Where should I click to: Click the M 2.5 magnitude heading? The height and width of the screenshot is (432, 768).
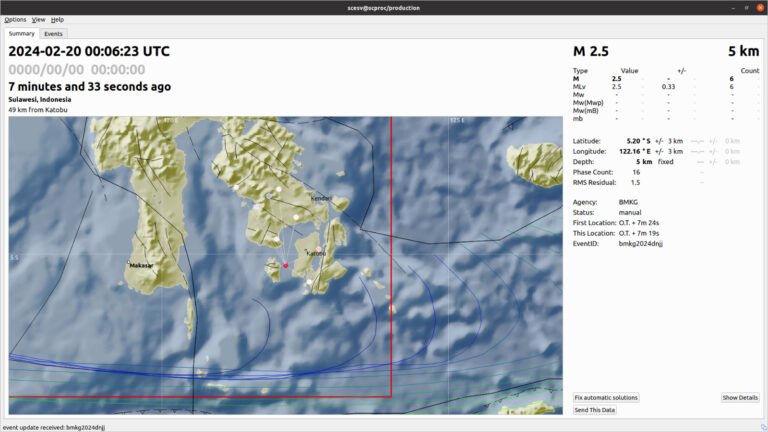(x=591, y=51)
